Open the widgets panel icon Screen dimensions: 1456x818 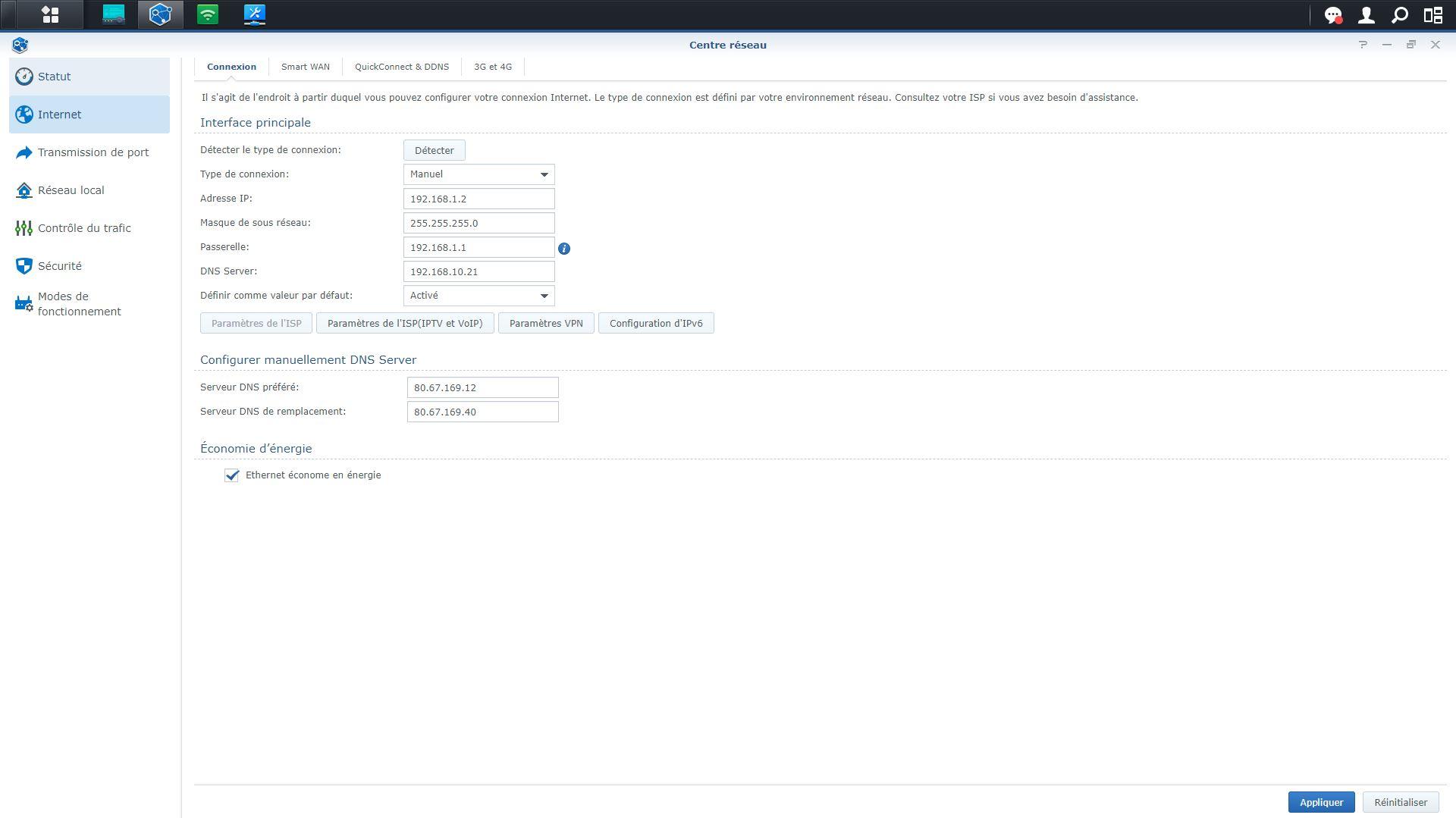(x=1432, y=14)
